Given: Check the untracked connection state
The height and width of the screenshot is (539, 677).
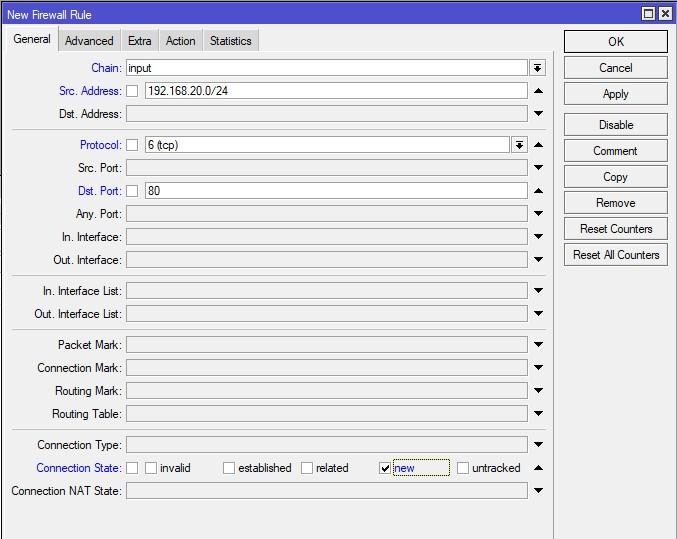Looking at the screenshot, I should [463, 468].
